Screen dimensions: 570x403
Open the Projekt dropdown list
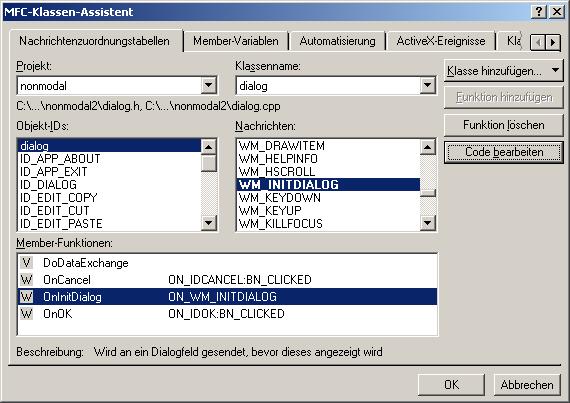209,86
